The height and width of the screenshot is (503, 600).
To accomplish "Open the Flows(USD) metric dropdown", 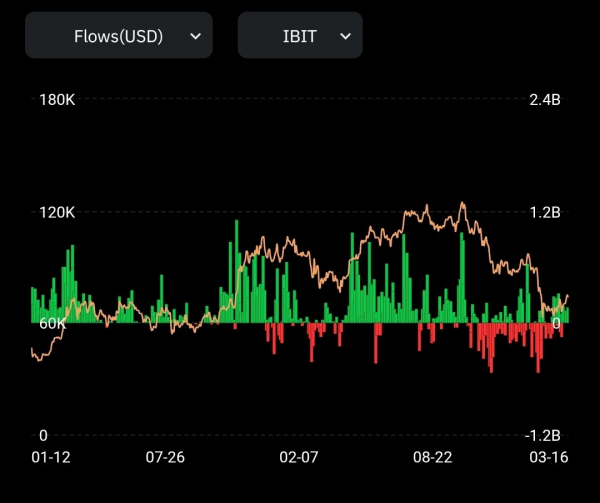I will [x=118, y=36].
